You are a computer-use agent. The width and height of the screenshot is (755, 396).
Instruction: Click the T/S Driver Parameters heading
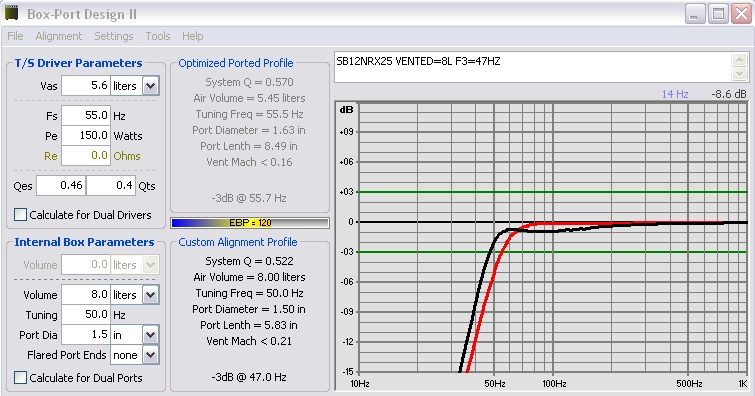[78, 63]
